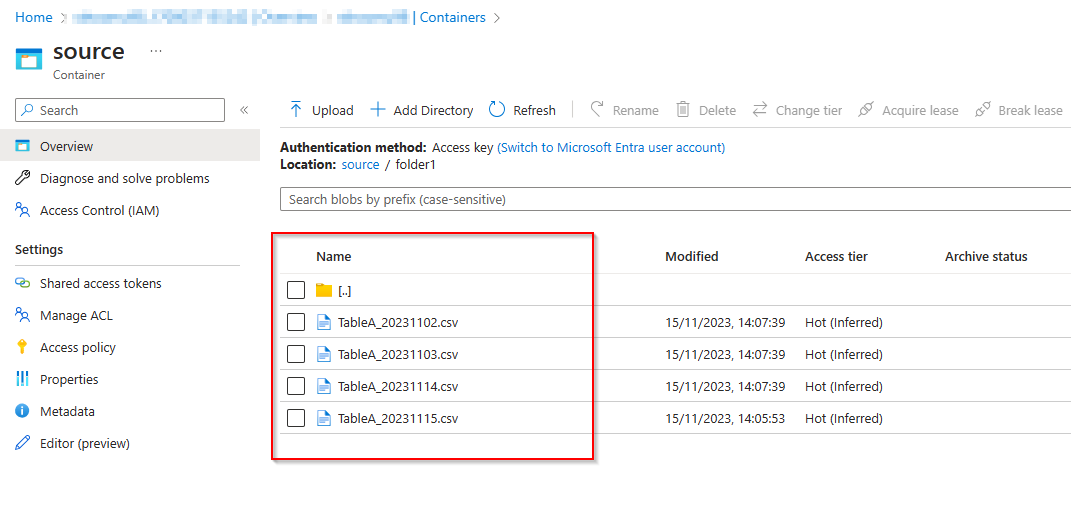Expand breadcrumb chevron after Containers

(x=497, y=18)
